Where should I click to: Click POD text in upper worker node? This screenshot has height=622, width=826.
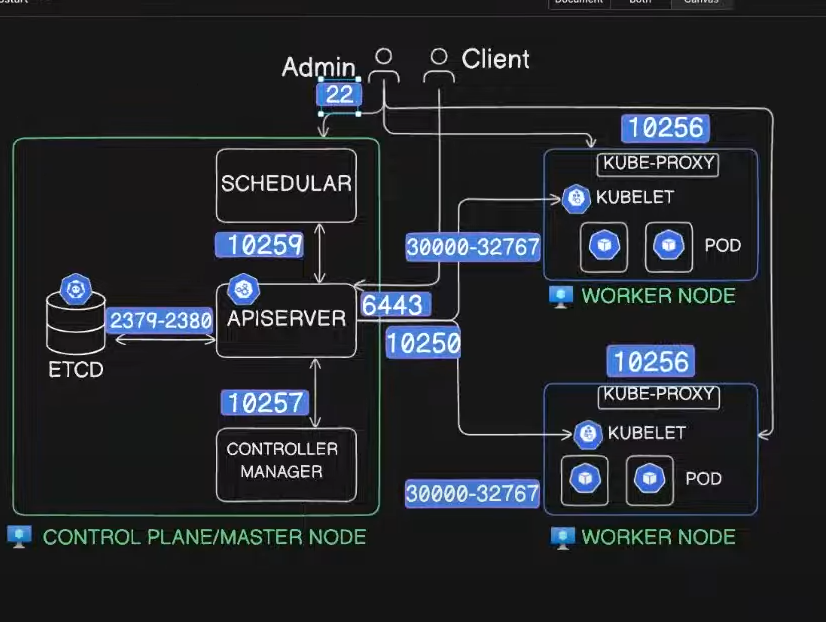pos(723,245)
